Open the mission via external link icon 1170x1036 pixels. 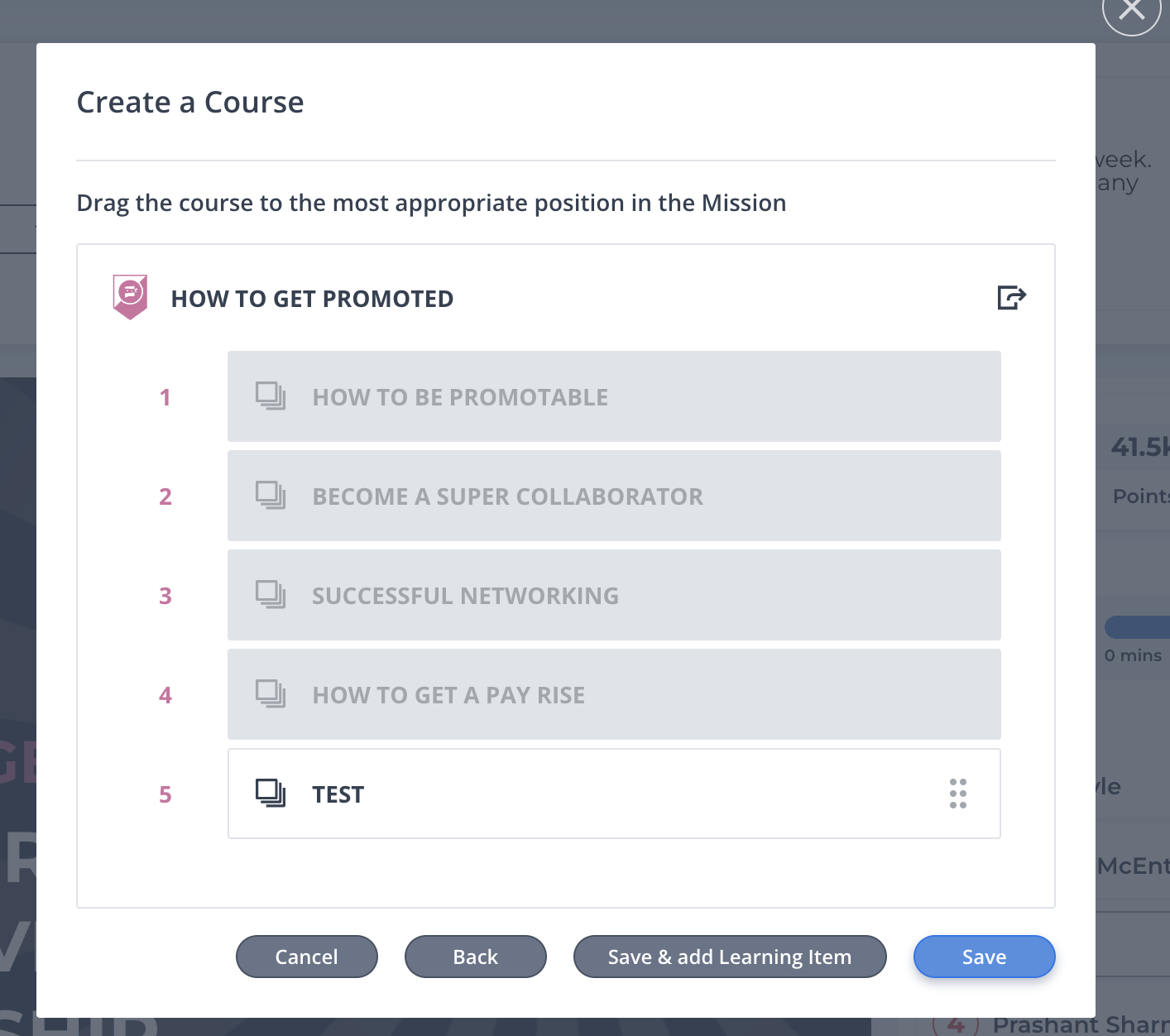click(x=1011, y=297)
